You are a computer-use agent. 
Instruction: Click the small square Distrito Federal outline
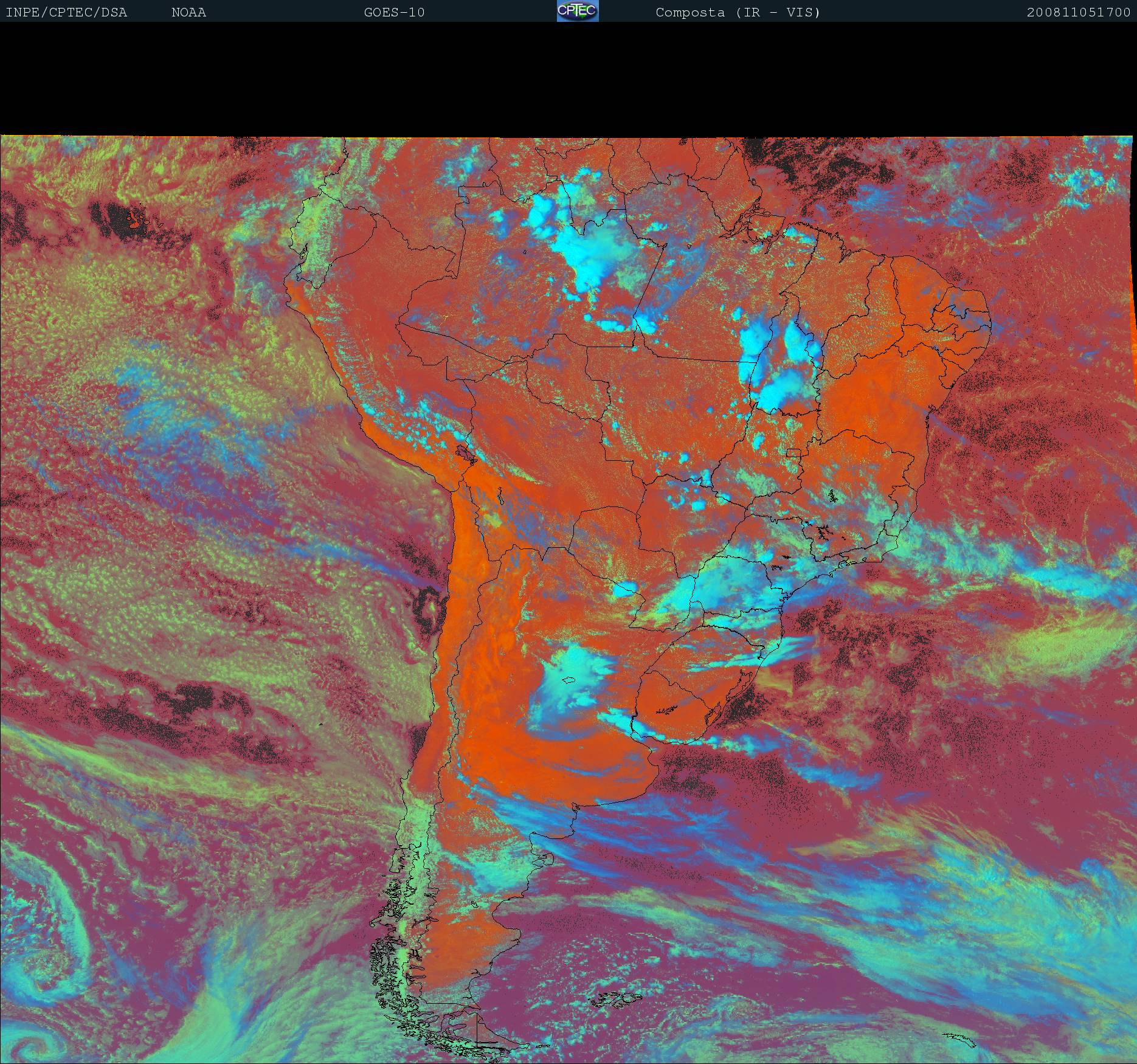[x=793, y=452]
